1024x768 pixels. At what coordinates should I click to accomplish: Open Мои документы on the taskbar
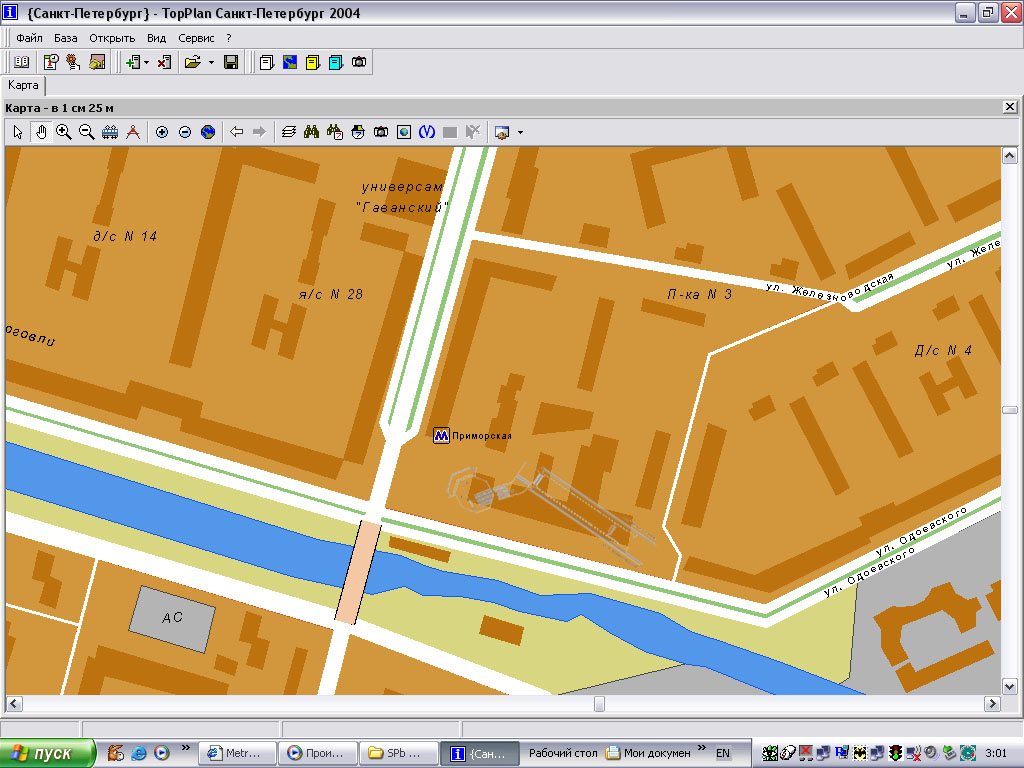648,753
